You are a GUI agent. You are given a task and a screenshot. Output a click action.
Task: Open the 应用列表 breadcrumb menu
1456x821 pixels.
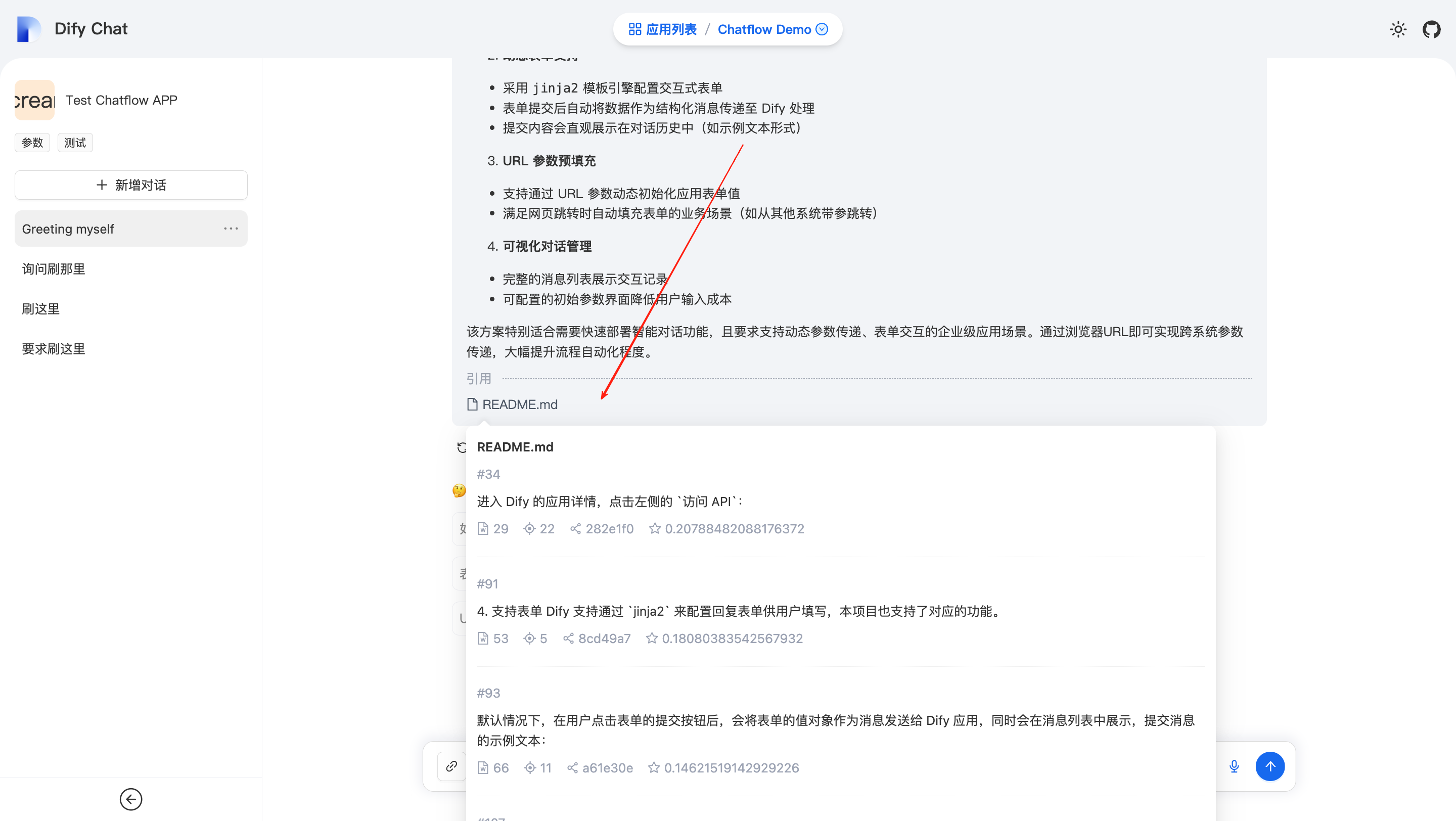coord(672,29)
